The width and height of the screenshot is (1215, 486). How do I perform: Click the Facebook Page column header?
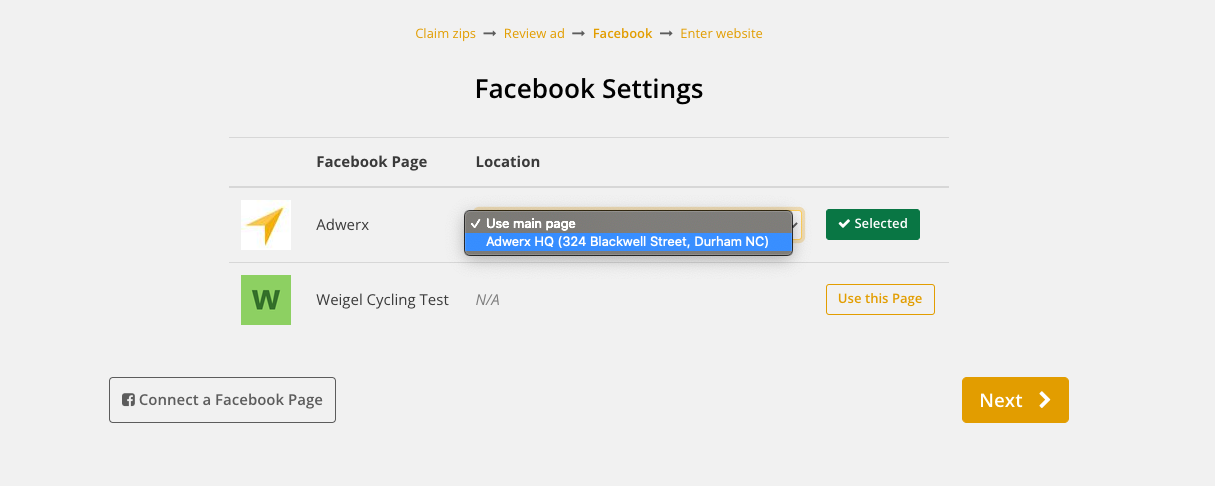[x=372, y=162]
